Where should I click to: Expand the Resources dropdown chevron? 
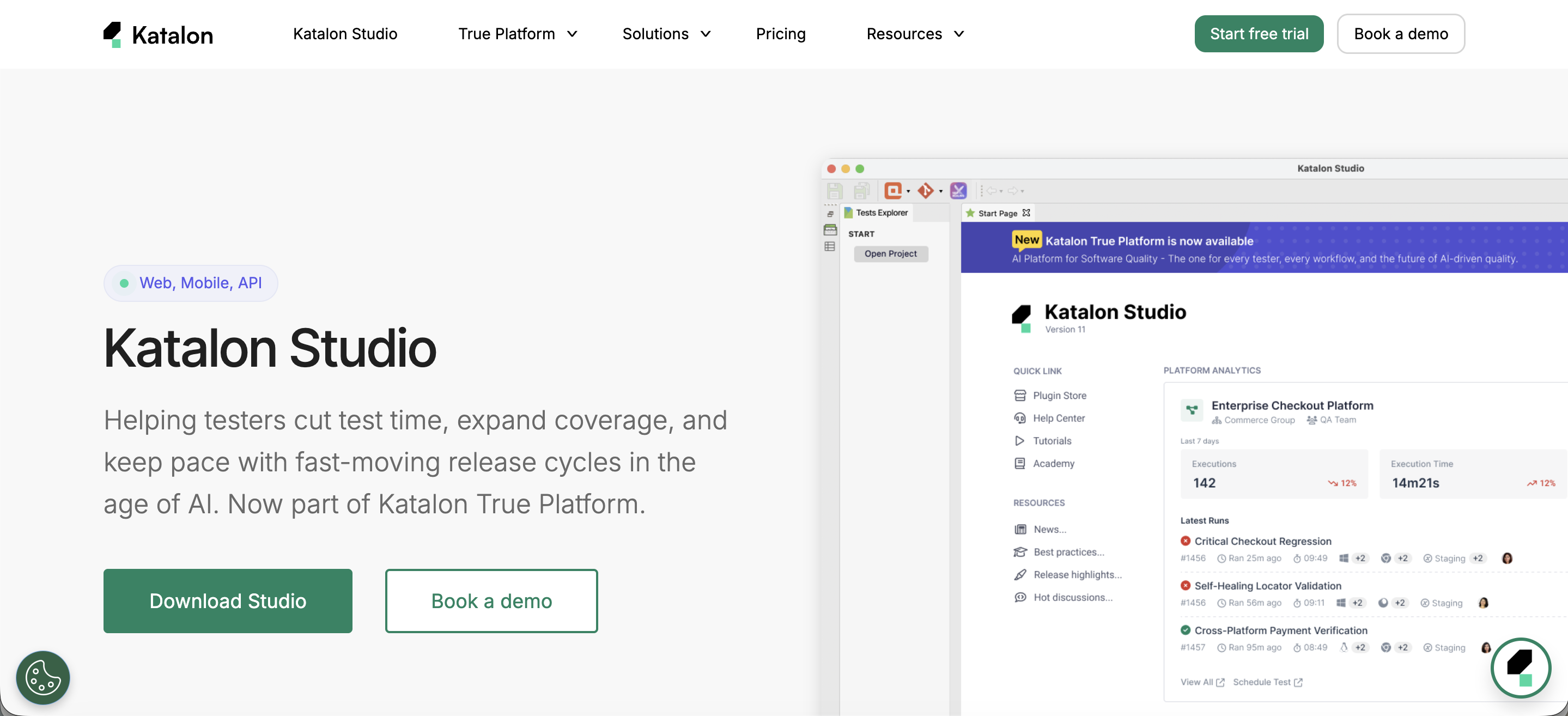click(959, 34)
